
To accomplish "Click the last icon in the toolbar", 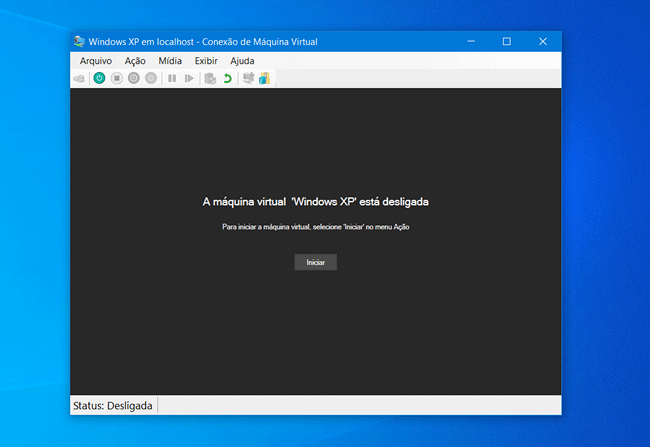I will click(x=264, y=78).
